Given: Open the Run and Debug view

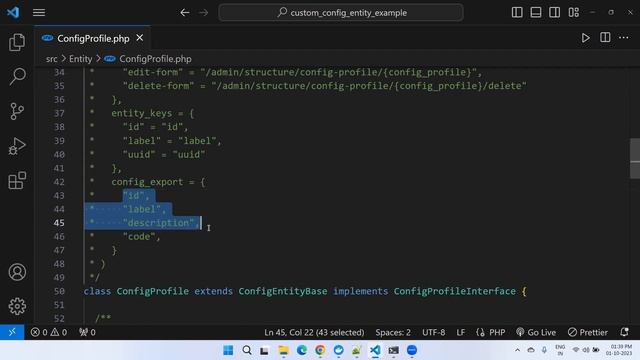Looking at the screenshot, I should pyautogui.click(x=17, y=146).
